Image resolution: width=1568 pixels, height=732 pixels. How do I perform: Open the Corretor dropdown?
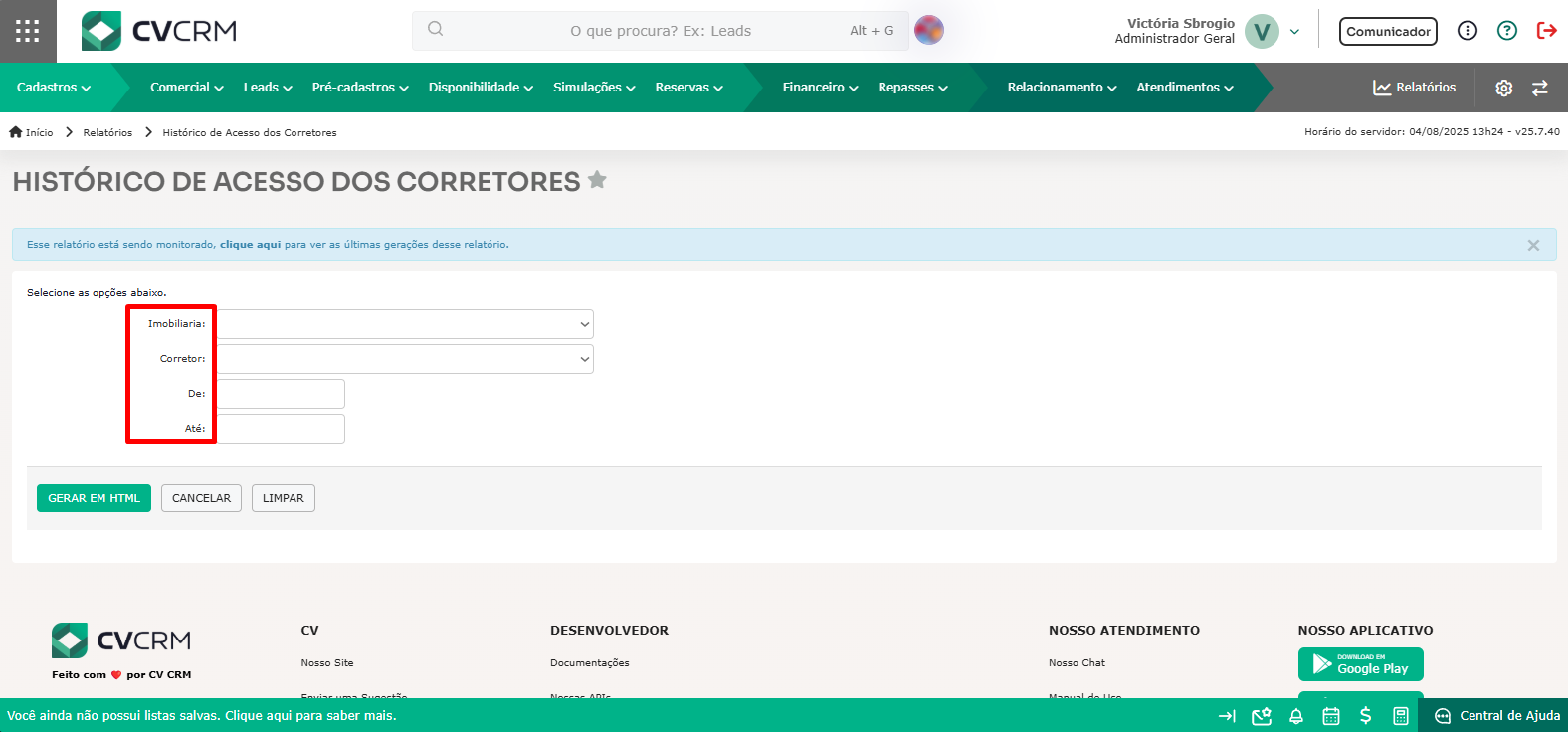405,359
